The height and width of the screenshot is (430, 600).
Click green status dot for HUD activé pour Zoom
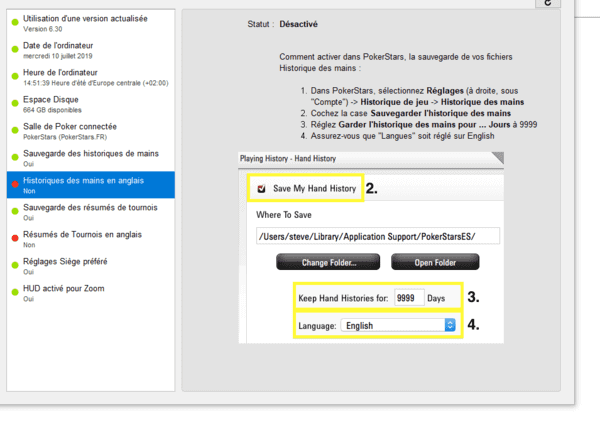coord(15,292)
